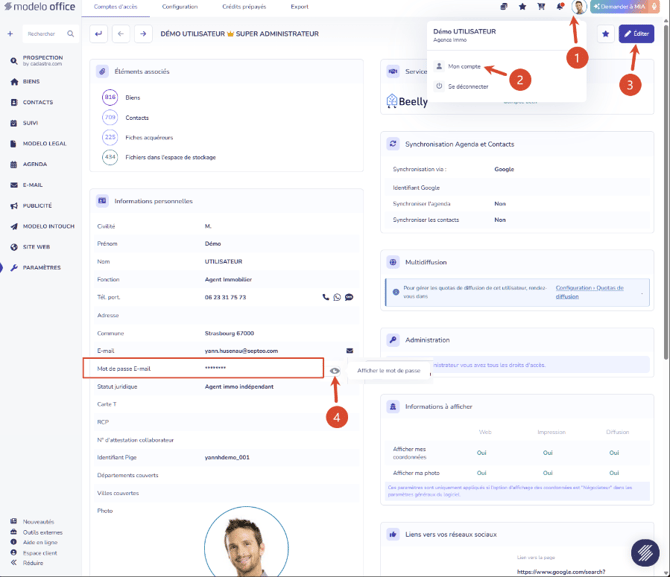This screenshot has width=670, height=577.
Task: Go to next user with right arrow
Action: [143, 34]
